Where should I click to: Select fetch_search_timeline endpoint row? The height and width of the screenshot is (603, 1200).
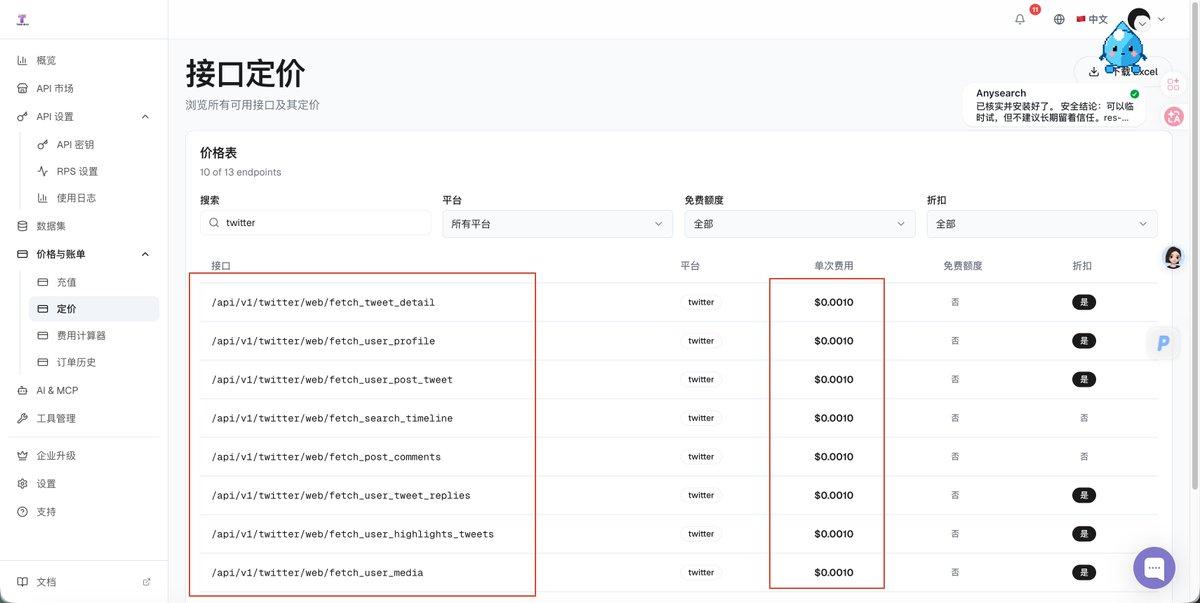tap(679, 418)
